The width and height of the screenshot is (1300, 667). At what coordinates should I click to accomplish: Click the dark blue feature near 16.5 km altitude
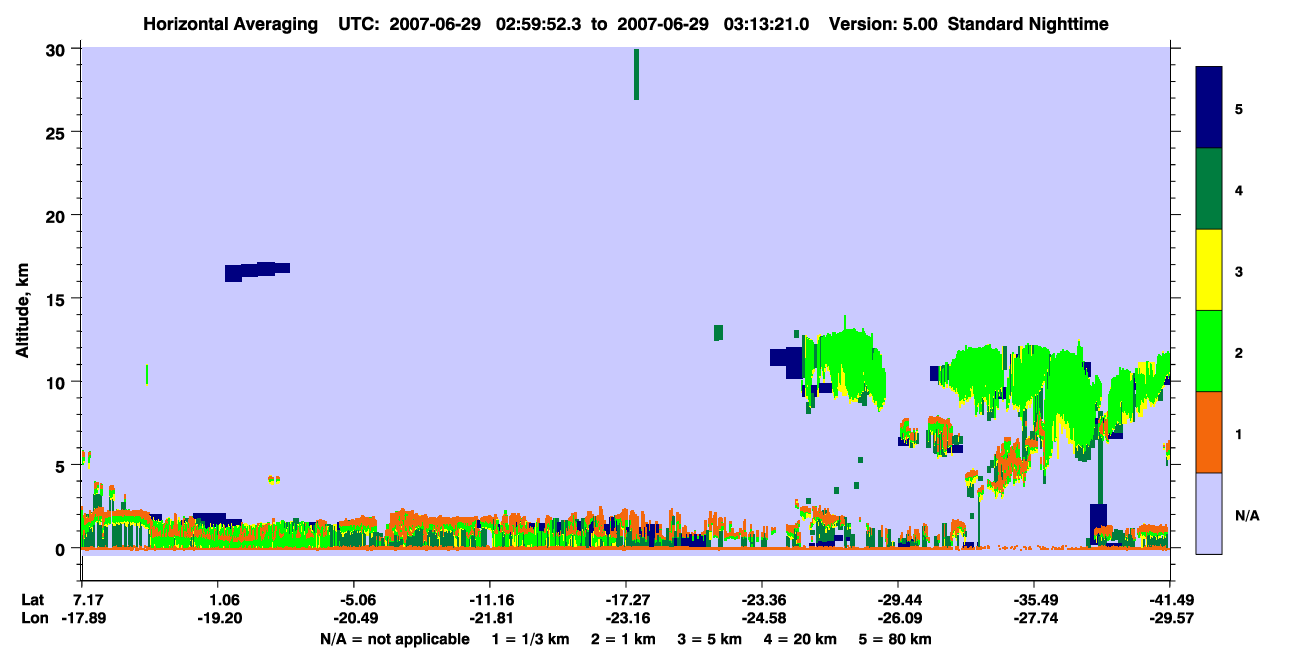click(257, 270)
